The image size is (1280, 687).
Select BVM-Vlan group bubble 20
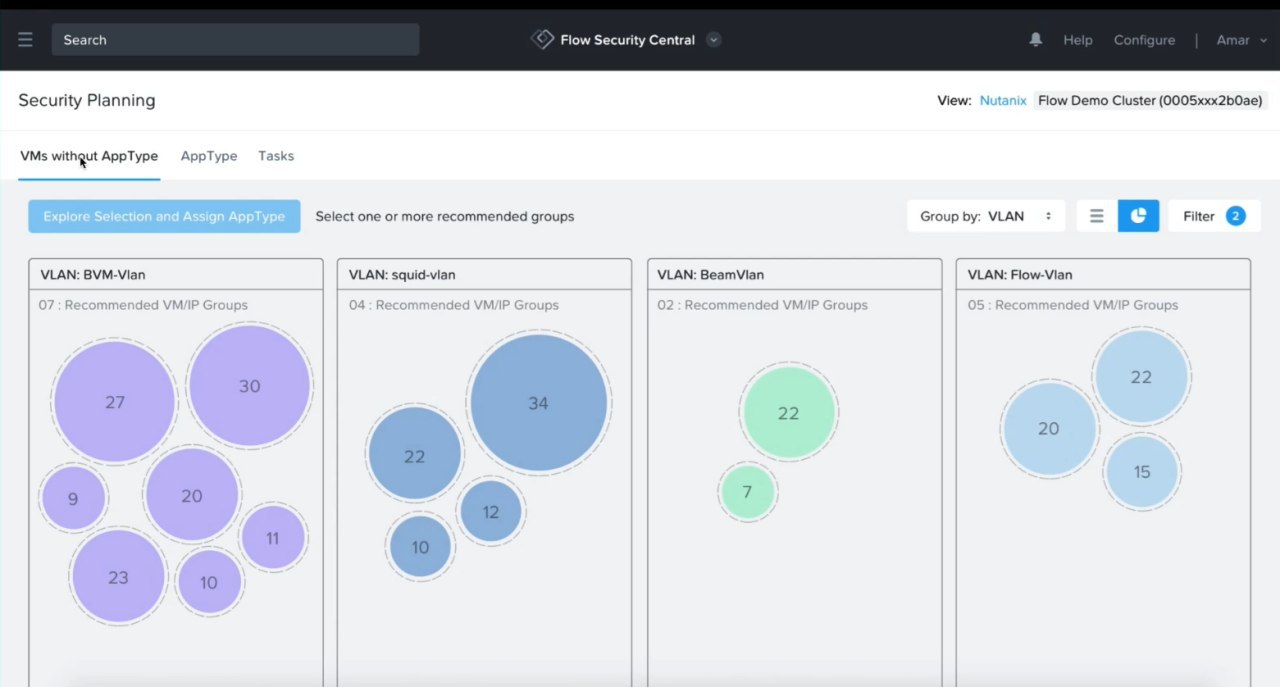pos(191,495)
